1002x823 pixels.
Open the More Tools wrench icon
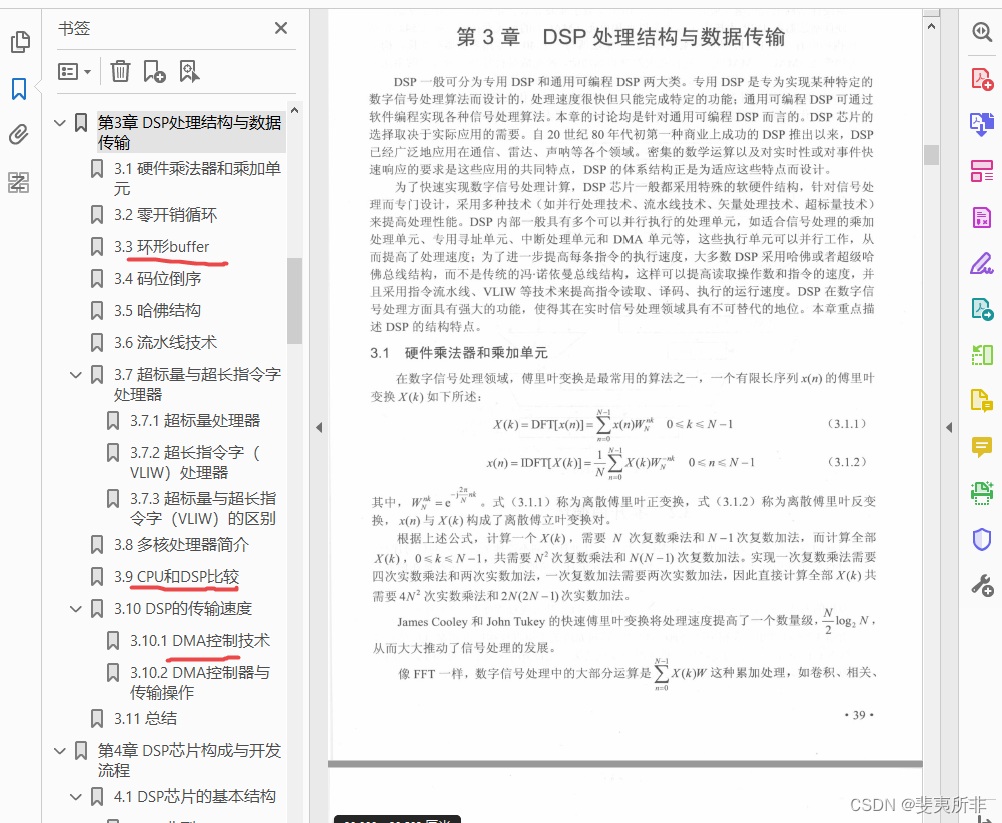[982, 585]
